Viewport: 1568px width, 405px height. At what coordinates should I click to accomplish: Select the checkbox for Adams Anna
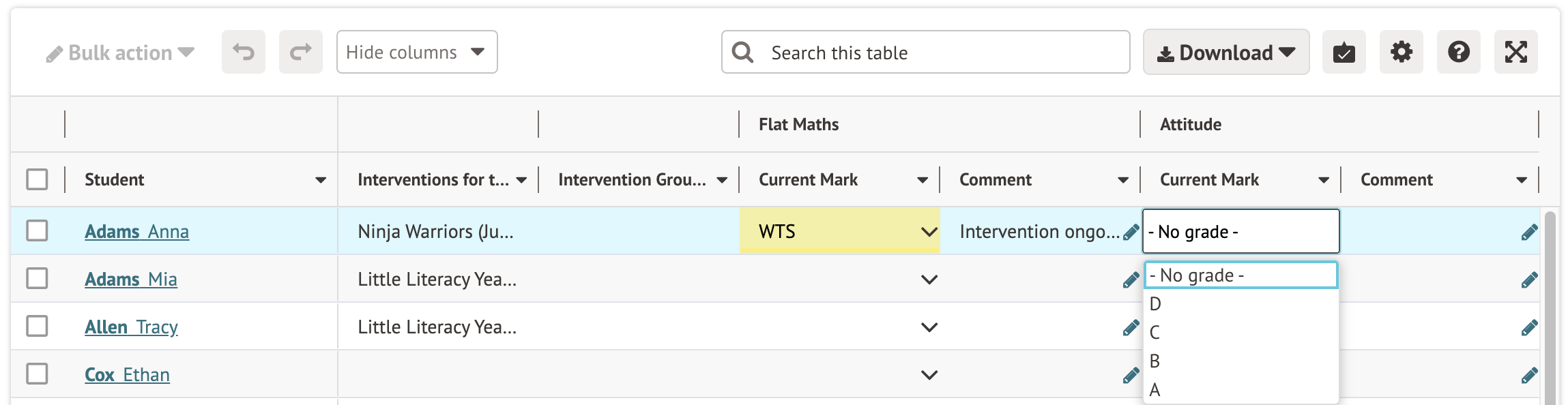(x=37, y=230)
